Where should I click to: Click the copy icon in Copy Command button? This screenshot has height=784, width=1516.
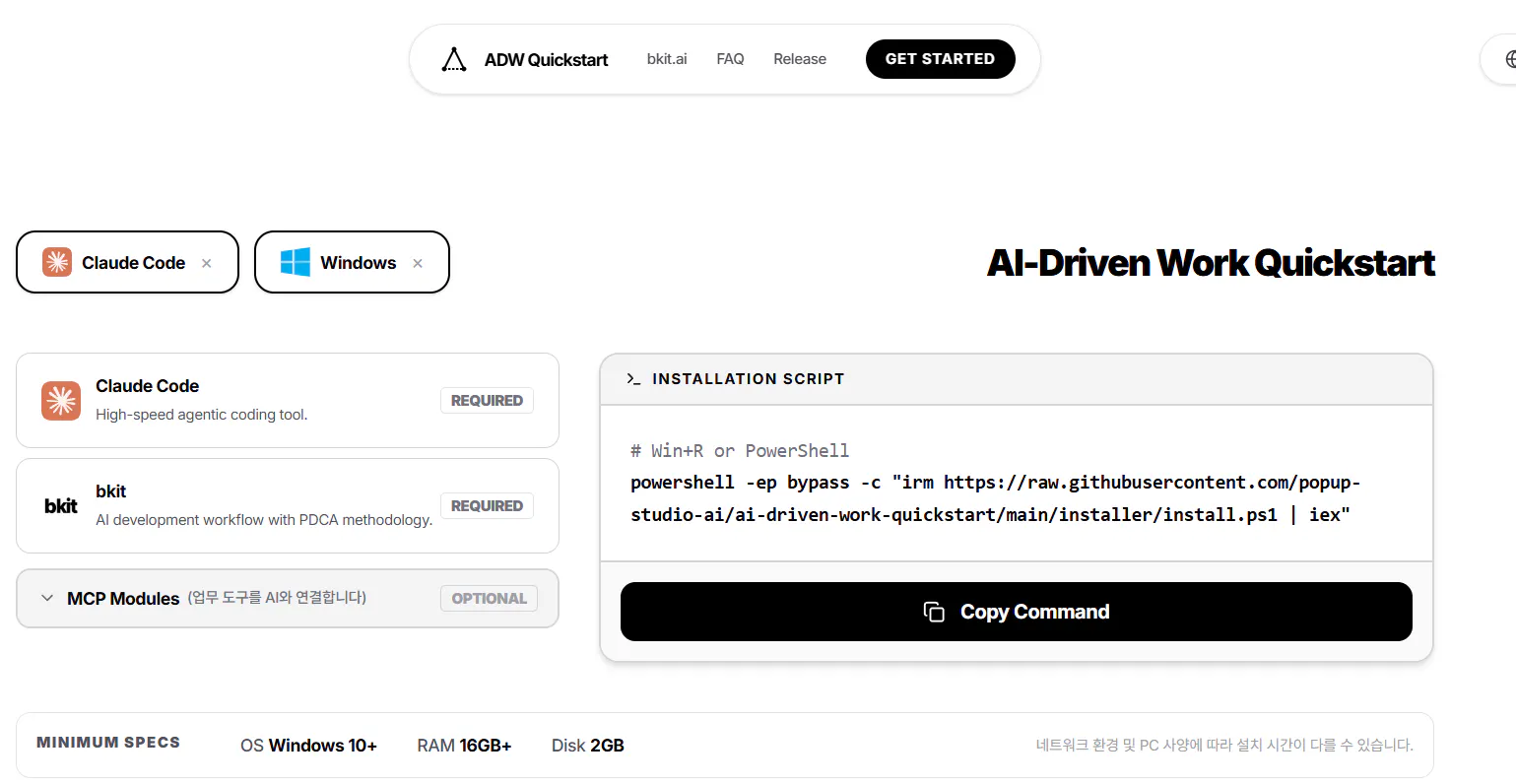pos(934,612)
